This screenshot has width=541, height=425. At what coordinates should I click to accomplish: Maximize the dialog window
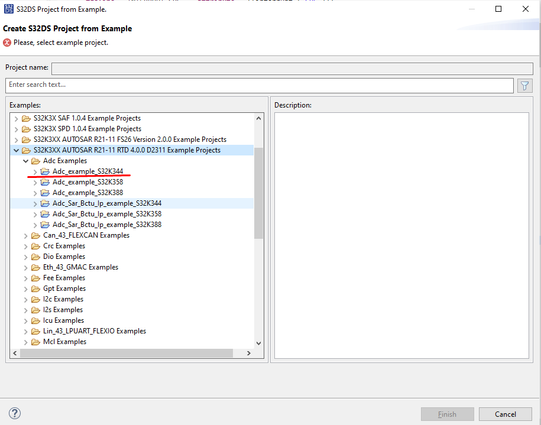coord(498,9)
